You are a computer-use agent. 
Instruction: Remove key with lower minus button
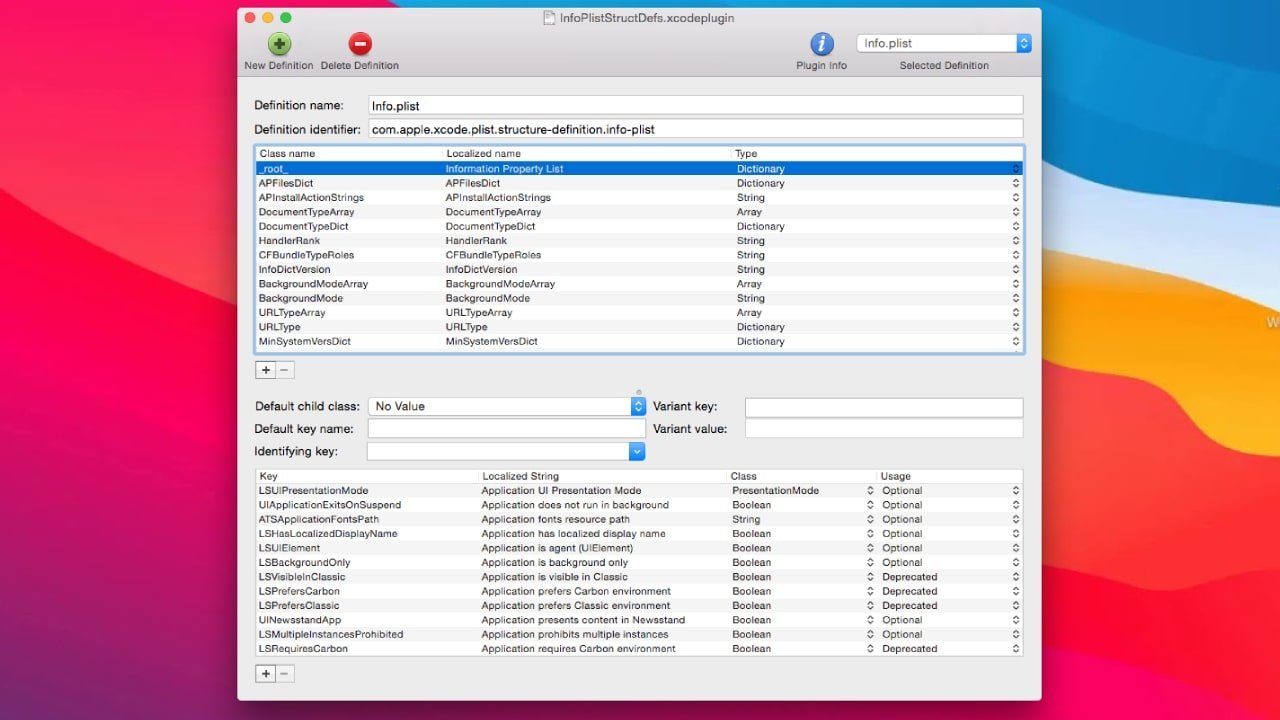285,674
